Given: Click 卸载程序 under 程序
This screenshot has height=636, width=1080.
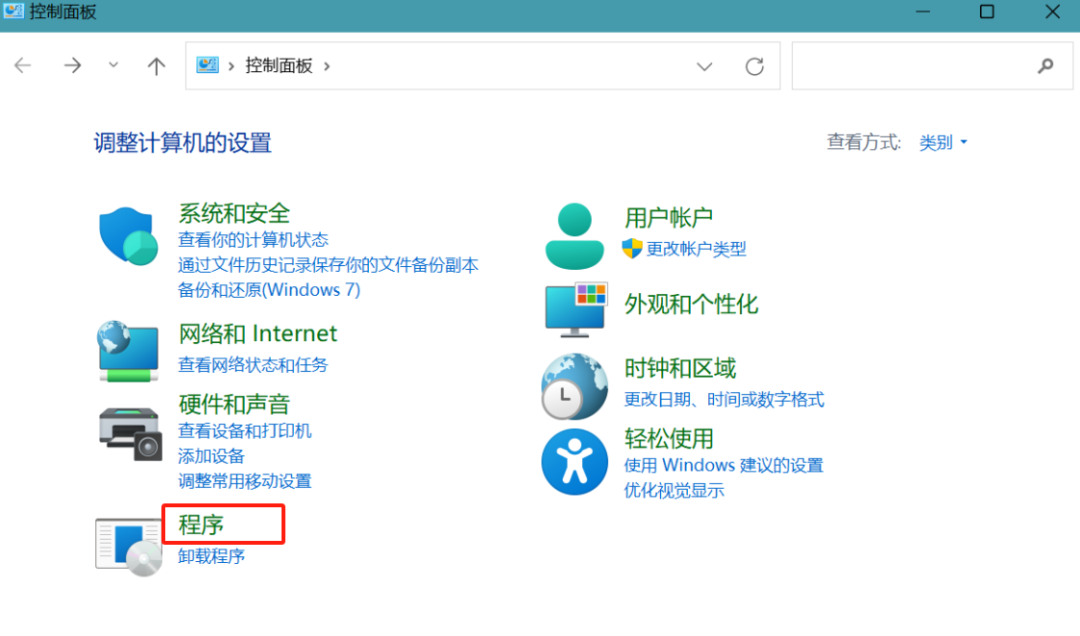Looking at the screenshot, I should coord(211,555).
